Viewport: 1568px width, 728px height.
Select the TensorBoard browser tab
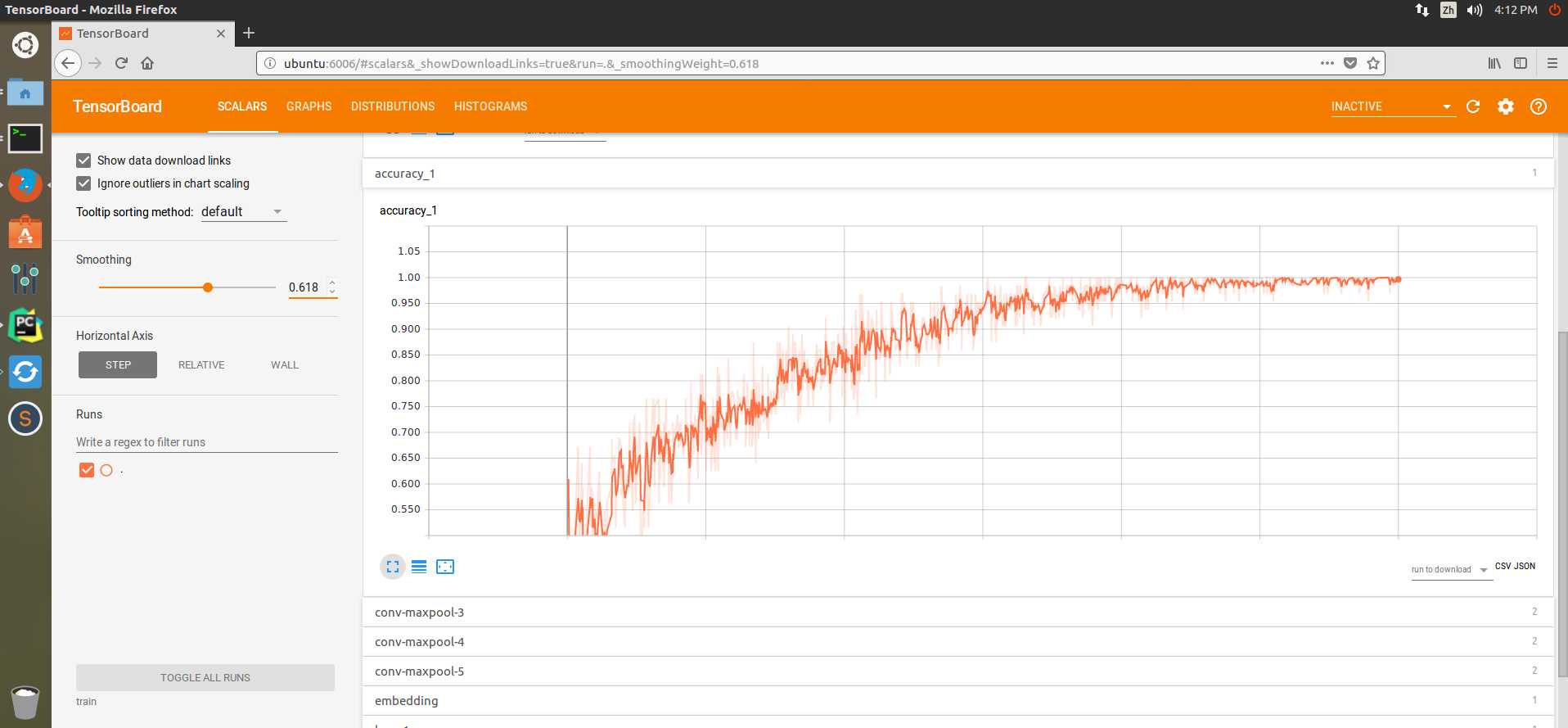[143, 33]
